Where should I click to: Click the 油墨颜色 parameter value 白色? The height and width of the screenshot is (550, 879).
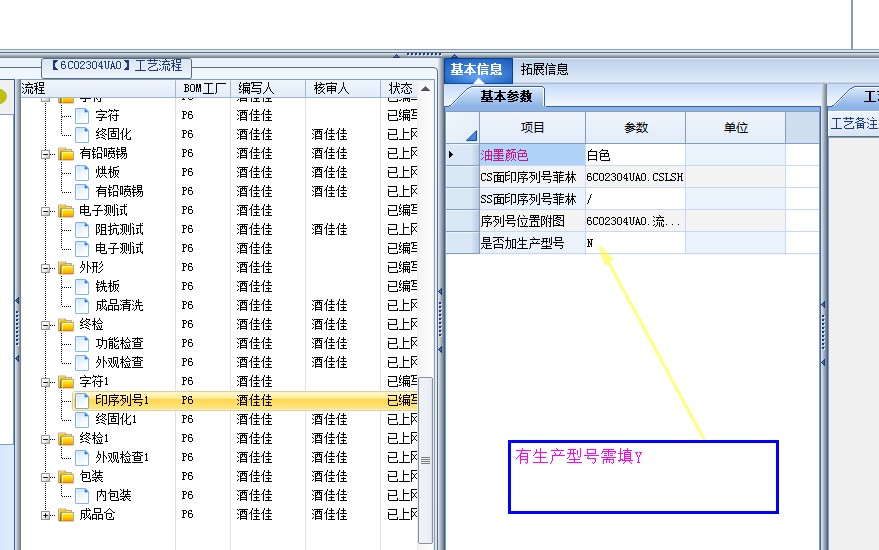tap(635, 155)
